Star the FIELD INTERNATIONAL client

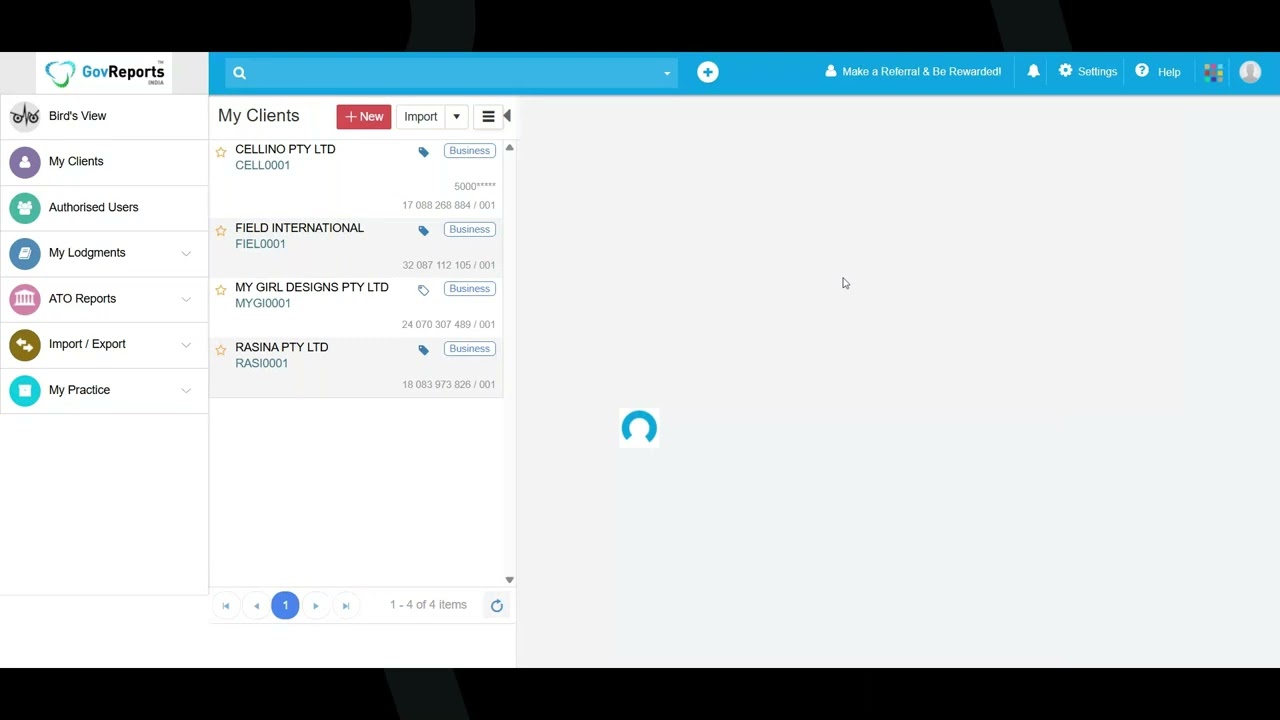pyautogui.click(x=221, y=231)
